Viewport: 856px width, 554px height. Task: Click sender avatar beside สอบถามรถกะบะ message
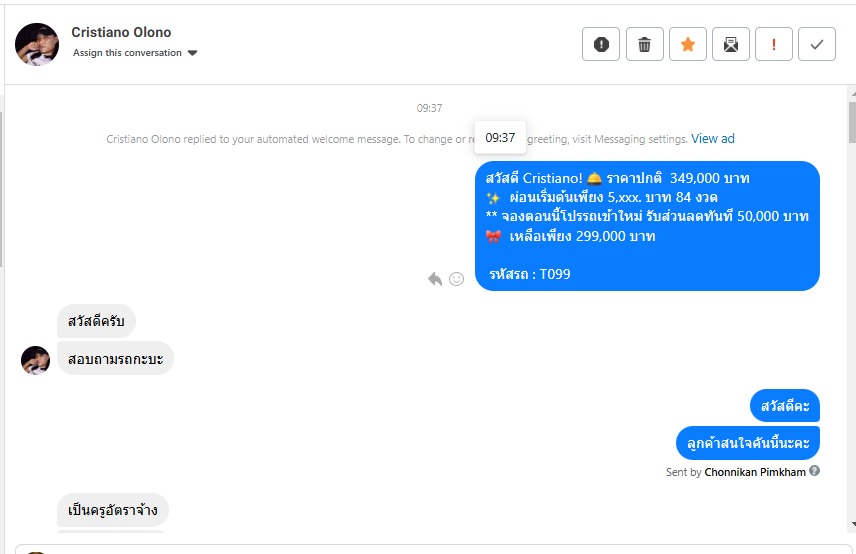click(x=35, y=360)
